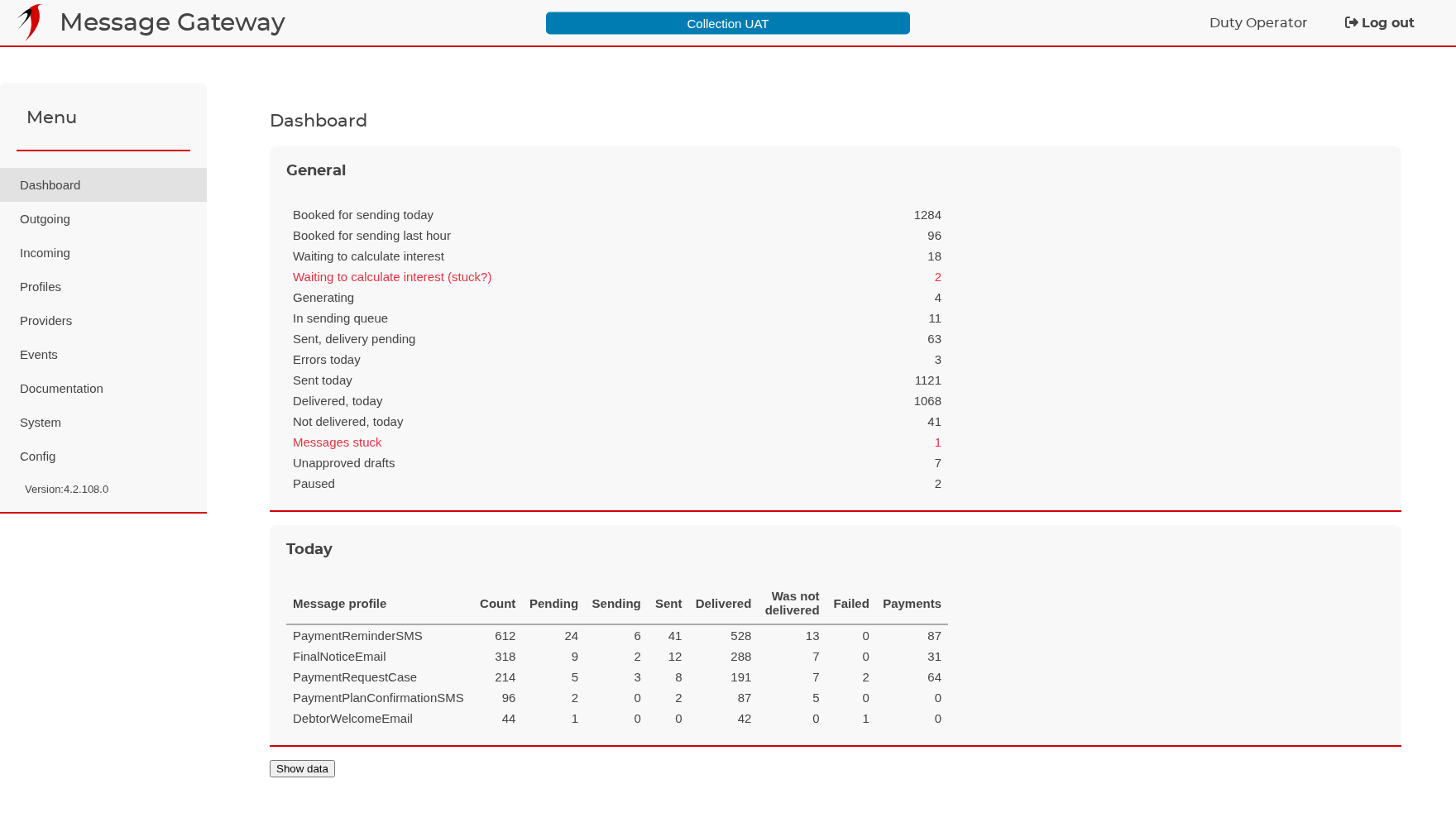1456x827 pixels.
Task: Select the FinalNoticeEmail profile row
Action: [x=617, y=657]
